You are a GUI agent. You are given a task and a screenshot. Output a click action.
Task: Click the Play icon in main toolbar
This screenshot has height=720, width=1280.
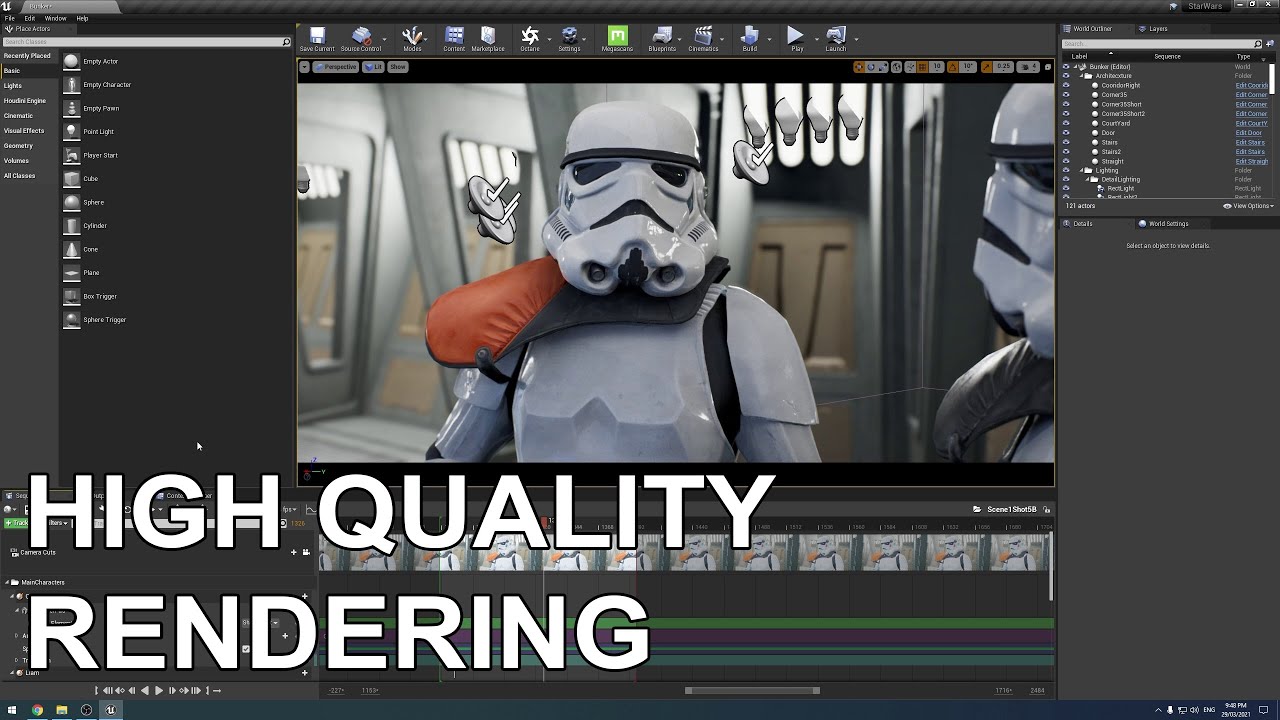(796, 36)
